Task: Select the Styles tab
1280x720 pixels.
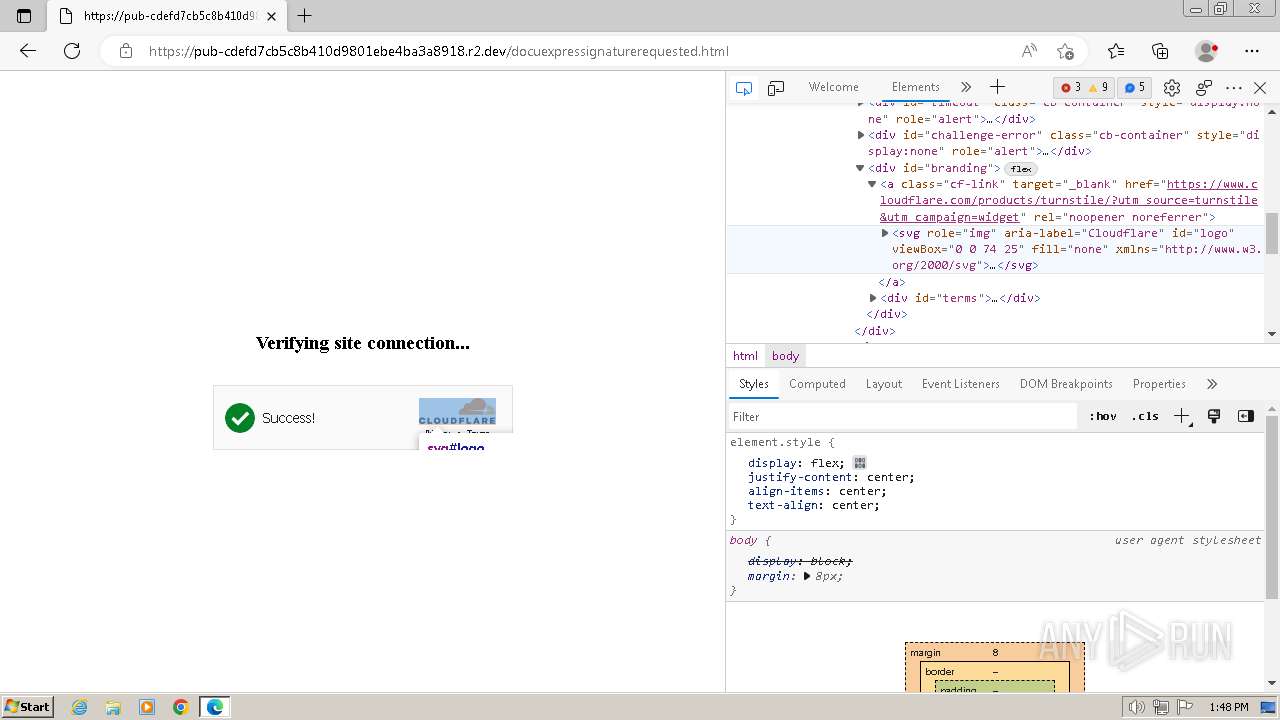Action: [753, 384]
